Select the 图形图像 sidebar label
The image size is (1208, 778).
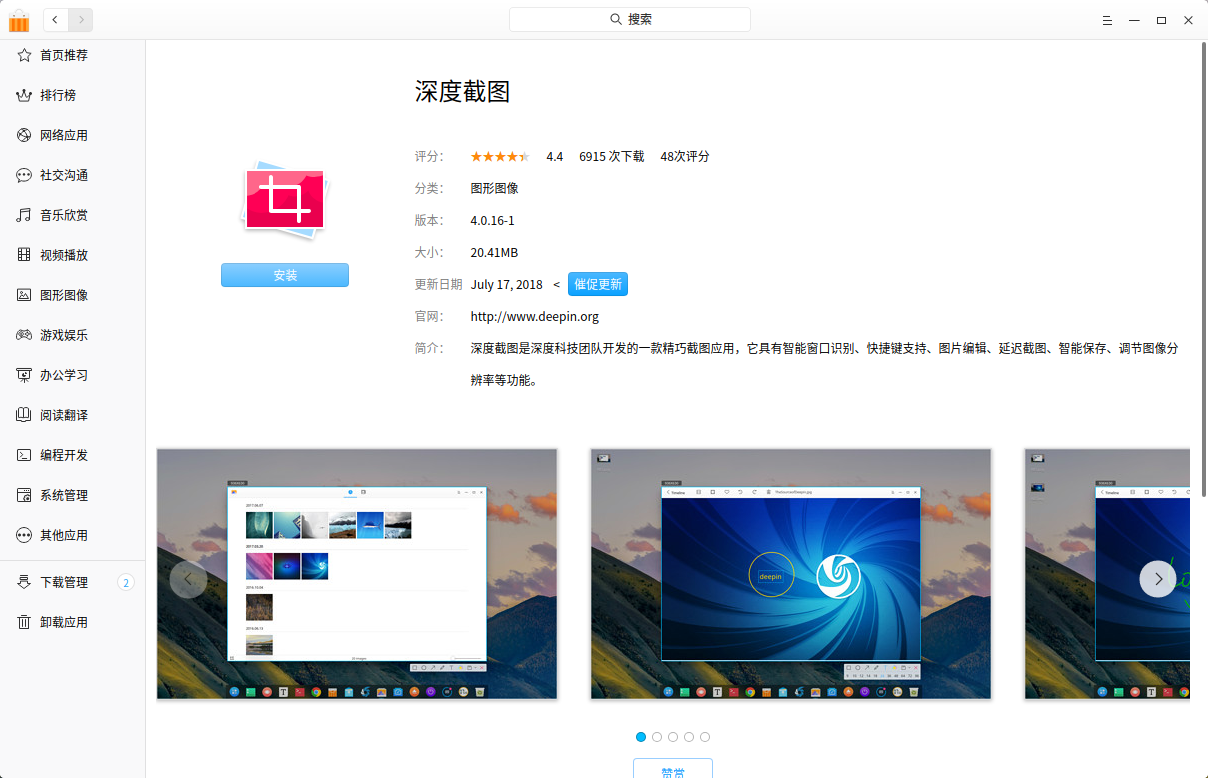point(64,295)
